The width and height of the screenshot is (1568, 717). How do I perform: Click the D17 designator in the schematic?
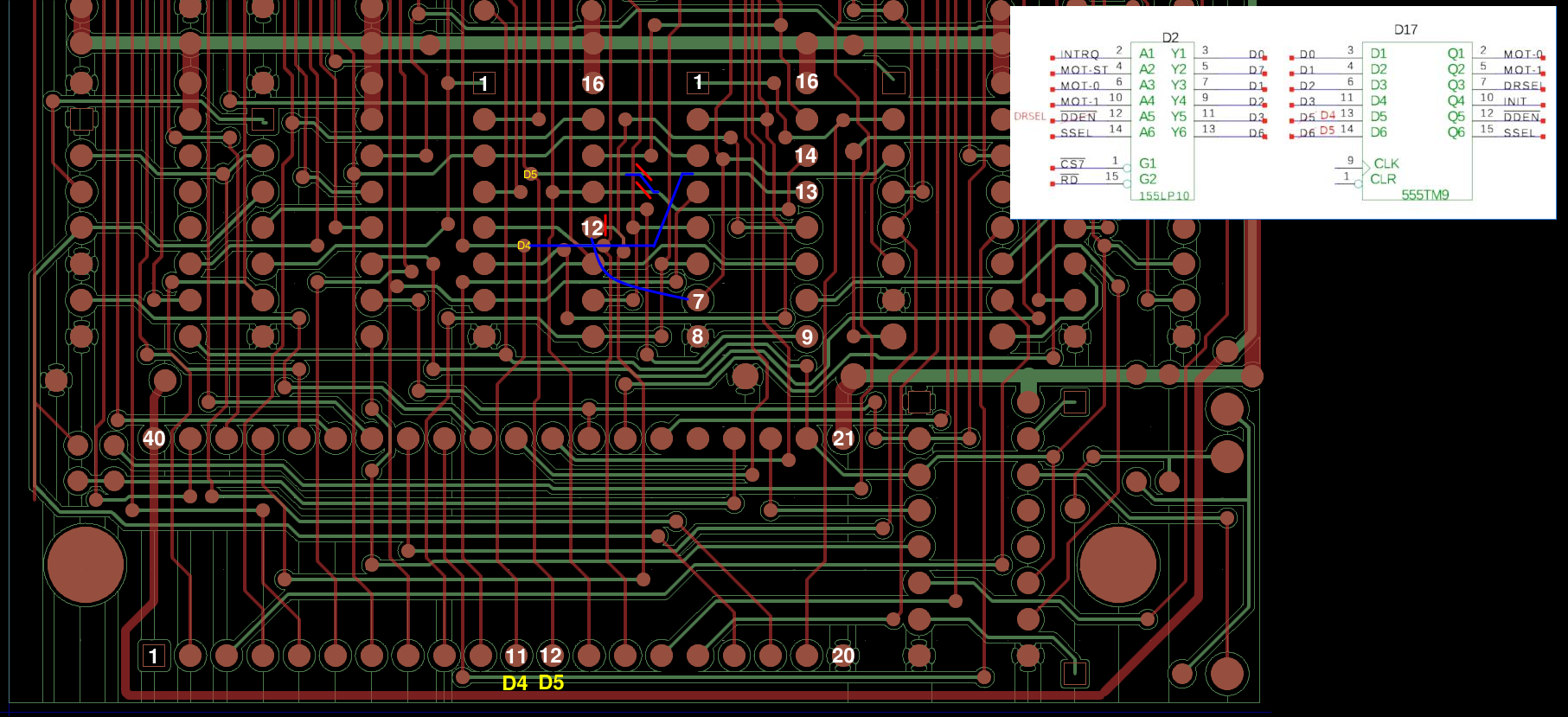click(x=1405, y=29)
